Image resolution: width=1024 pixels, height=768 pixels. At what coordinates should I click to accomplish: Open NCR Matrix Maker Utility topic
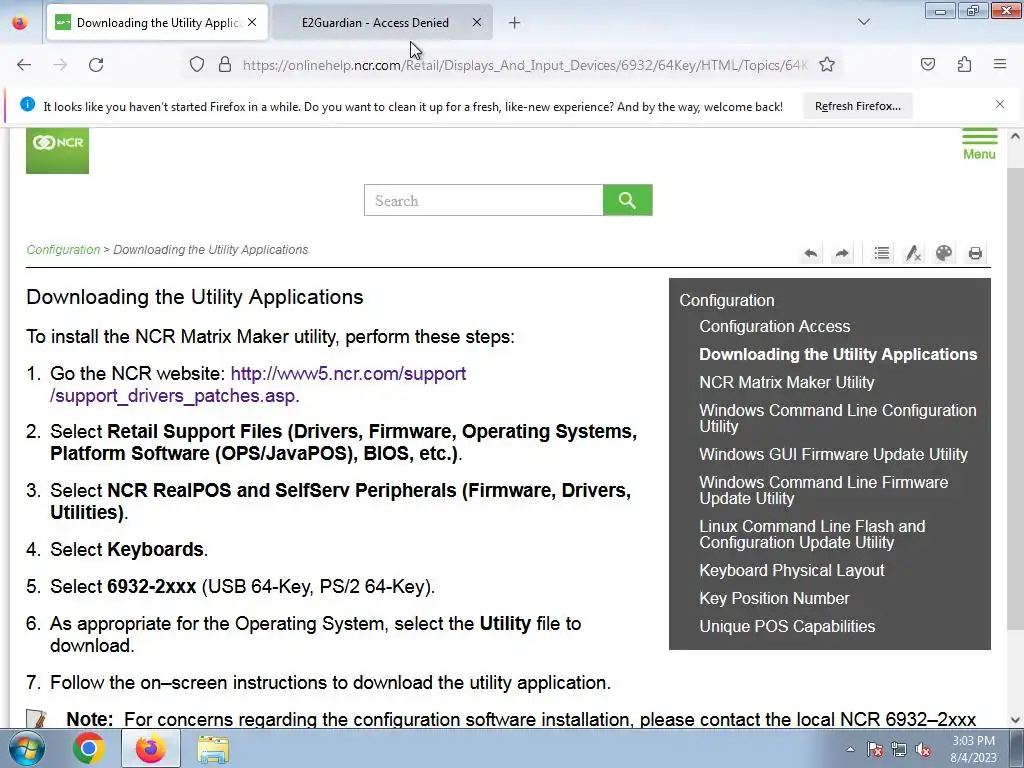click(x=787, y=383)
